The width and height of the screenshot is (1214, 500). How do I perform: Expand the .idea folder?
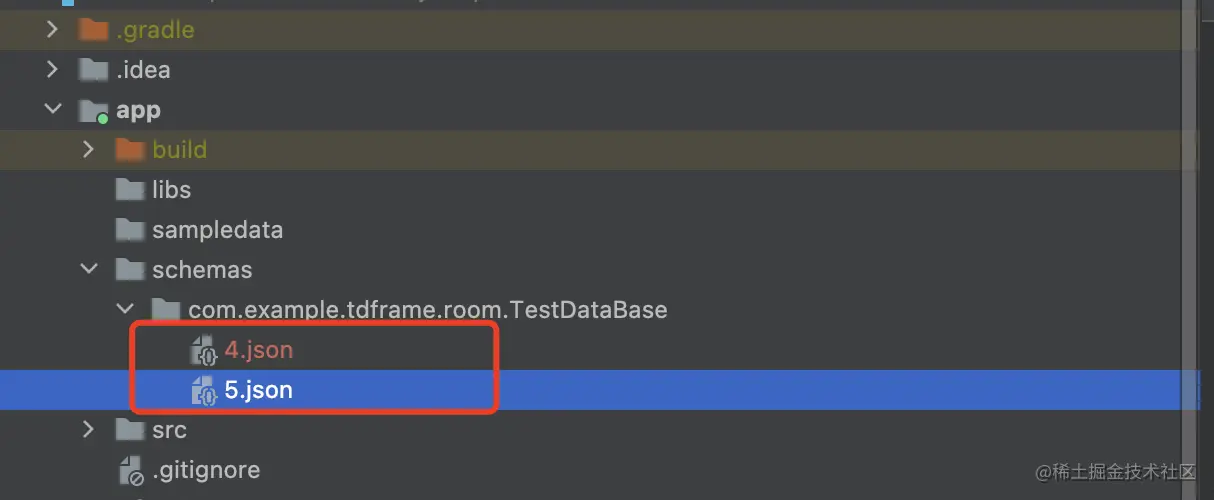coord(53,70)
